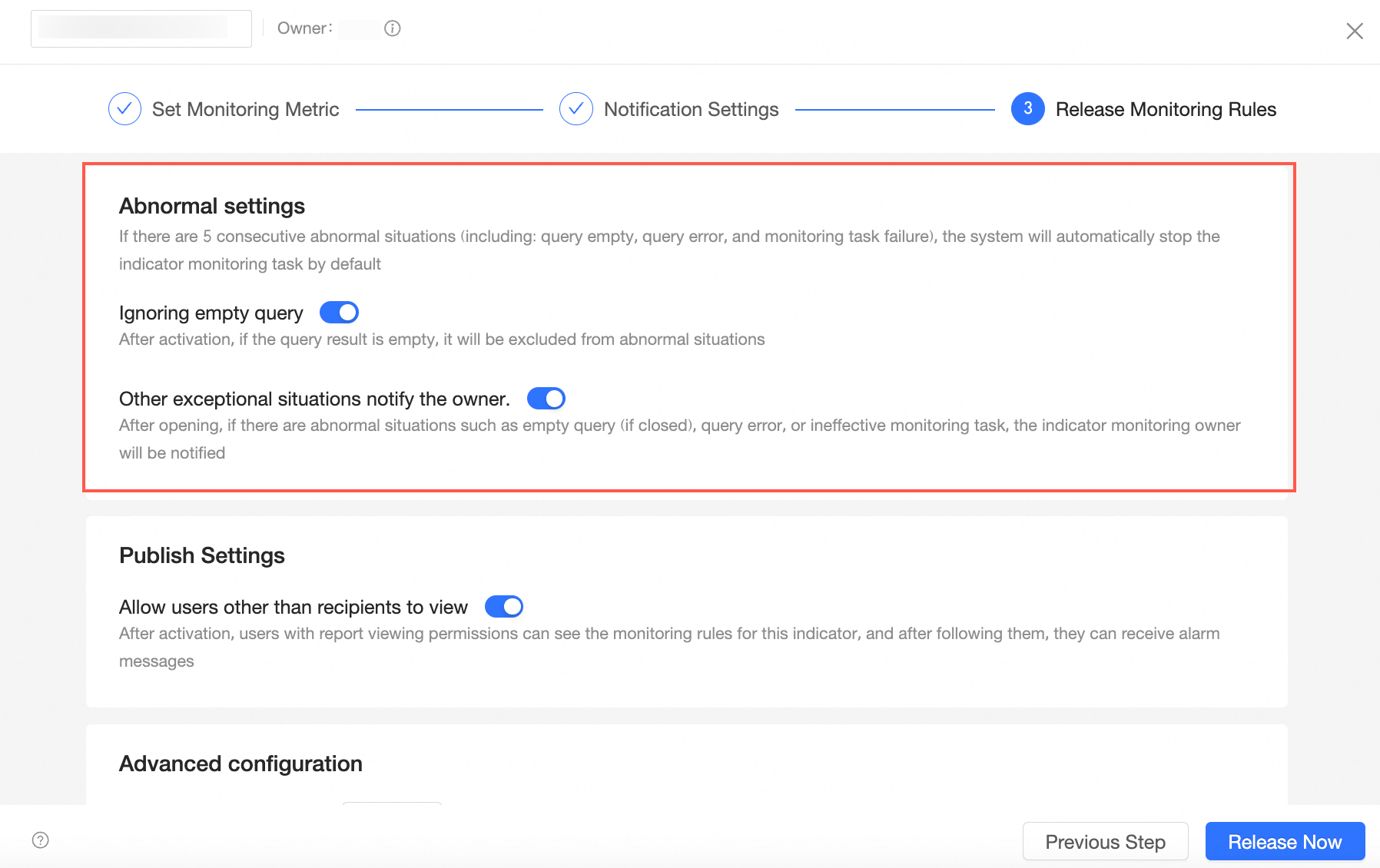This screenshot has width=1380, height=868.
Task: Disable the Ignoring empty query switch
Action: coord(339,313)
